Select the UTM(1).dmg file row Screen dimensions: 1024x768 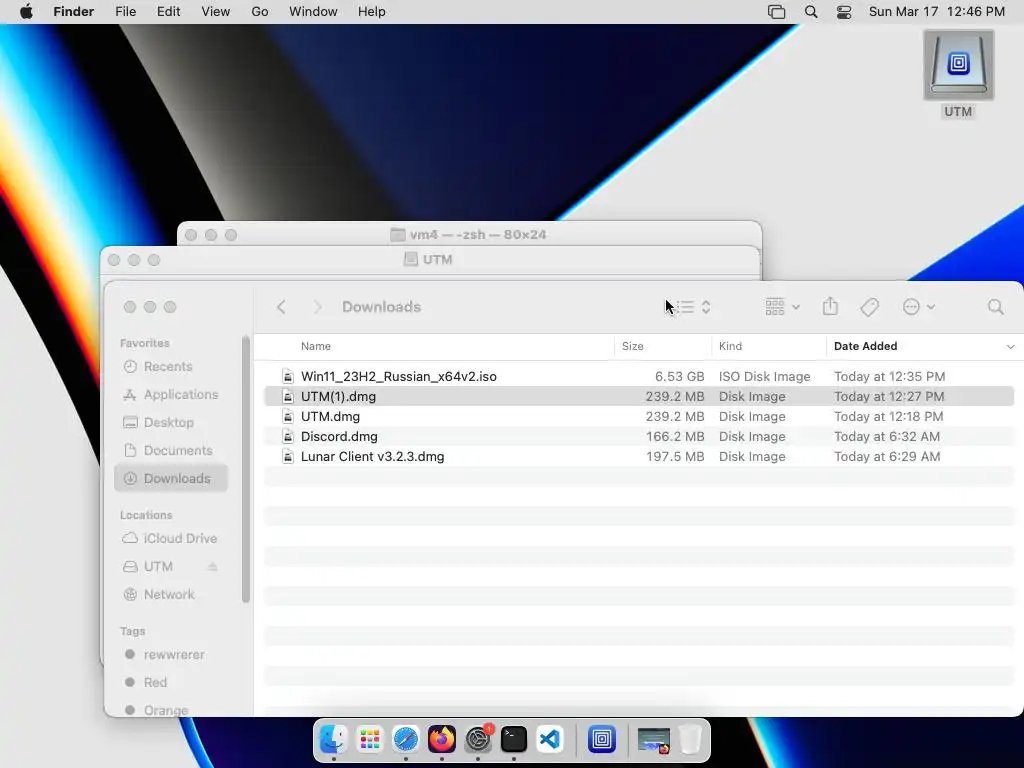639,396
